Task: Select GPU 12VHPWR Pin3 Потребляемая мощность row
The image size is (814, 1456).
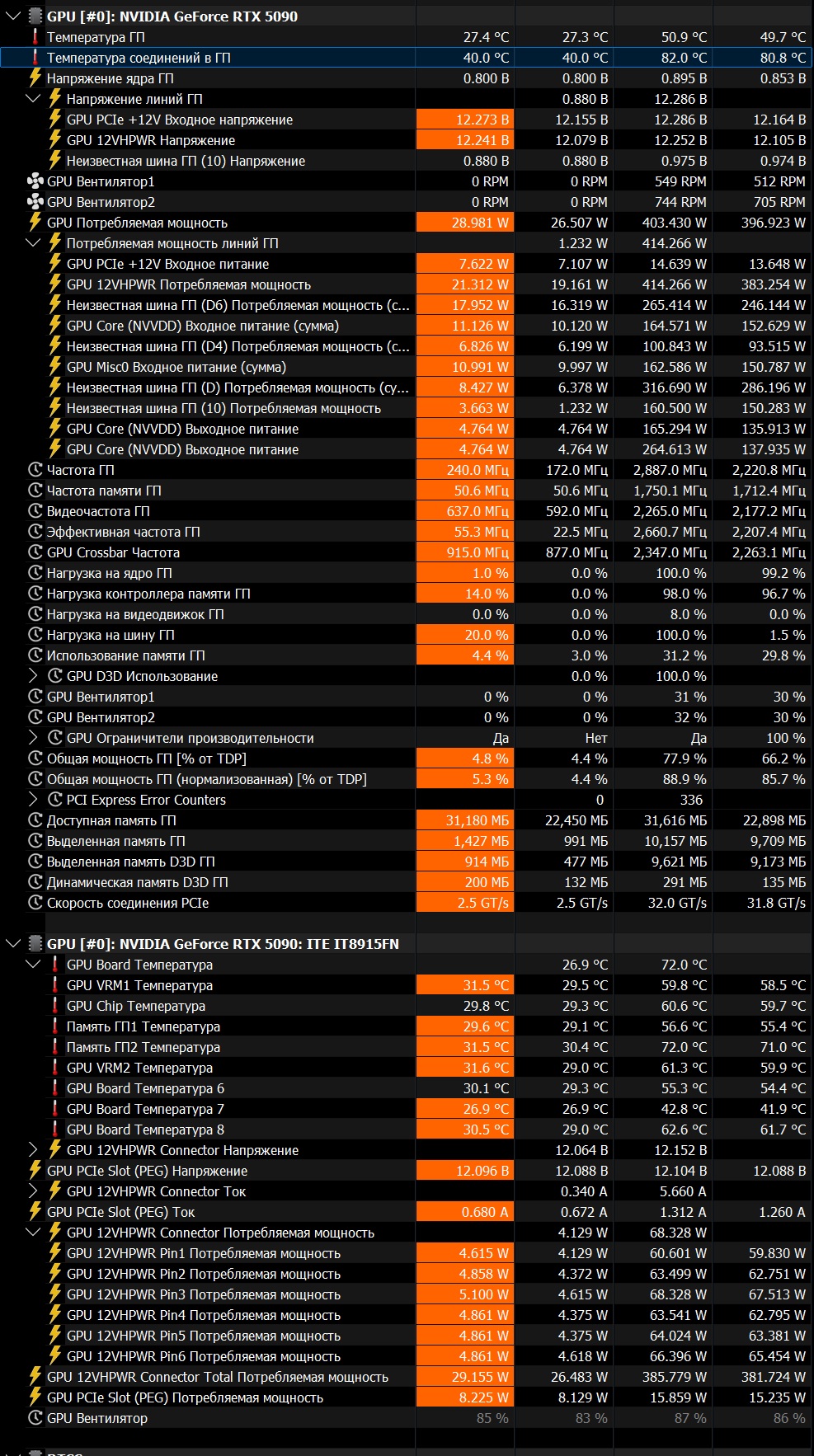Action: [x=407, y=1294]
